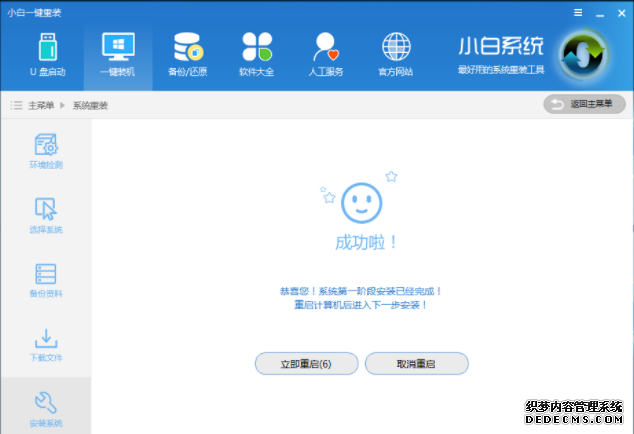Select the 一键装机 tab
Image resolution: width=634 pixels, height=434 pixels.
118,57
